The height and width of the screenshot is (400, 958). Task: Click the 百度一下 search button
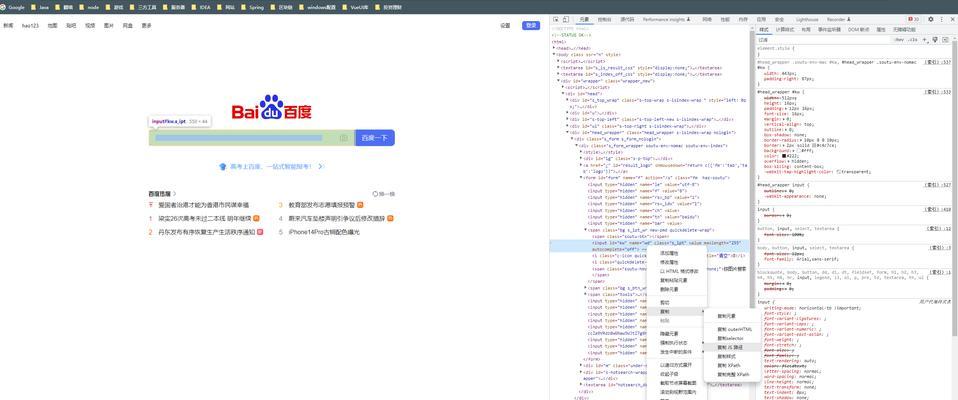[x=375, y=138]
